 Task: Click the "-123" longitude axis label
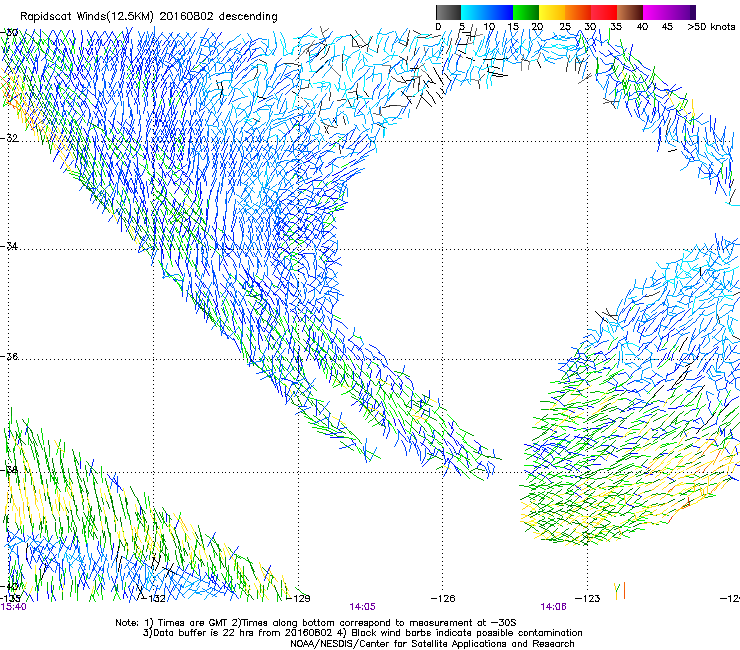pos(588,599)
